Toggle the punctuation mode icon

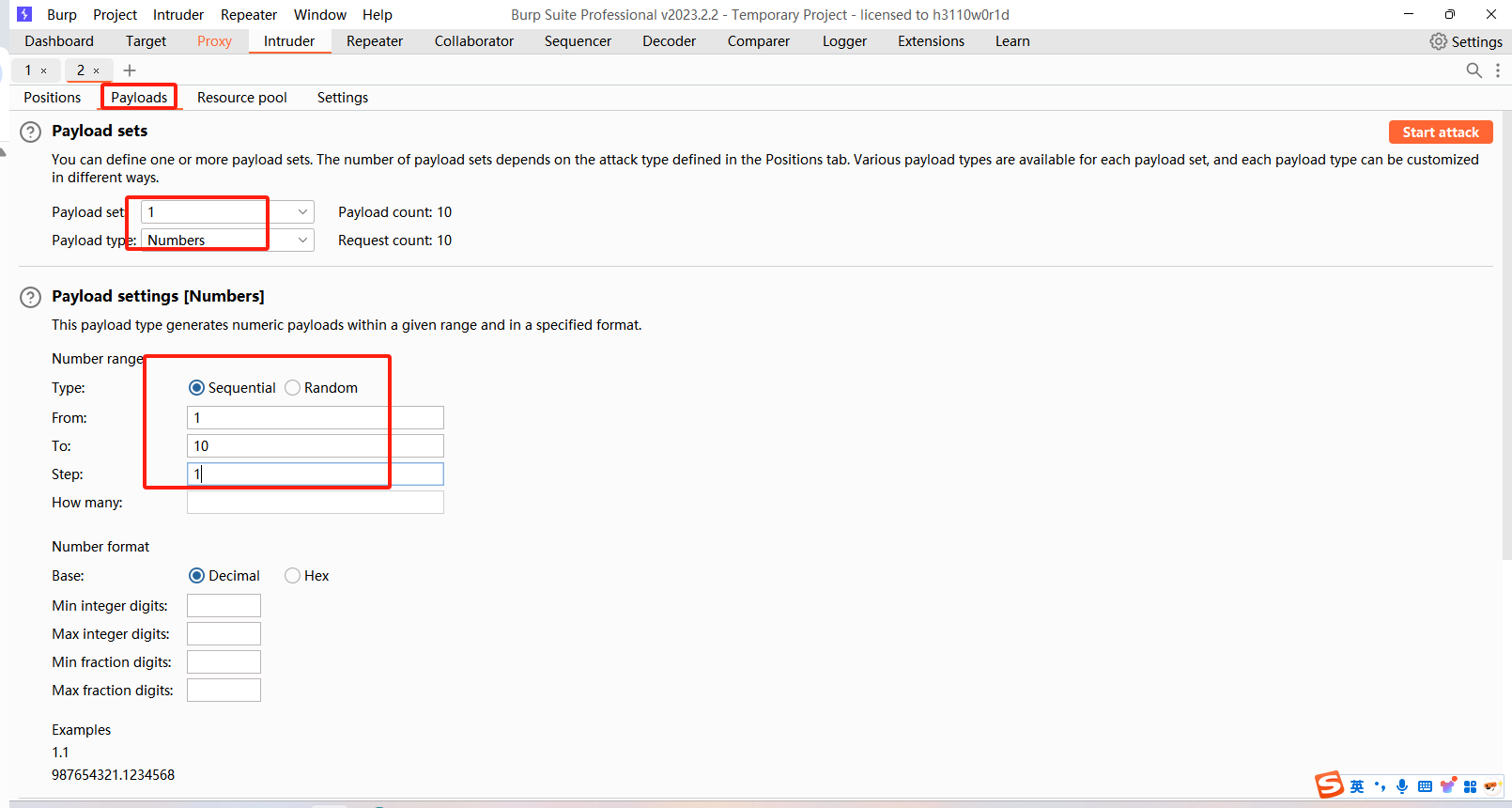pyautogui.click(x=1380, y=786)
